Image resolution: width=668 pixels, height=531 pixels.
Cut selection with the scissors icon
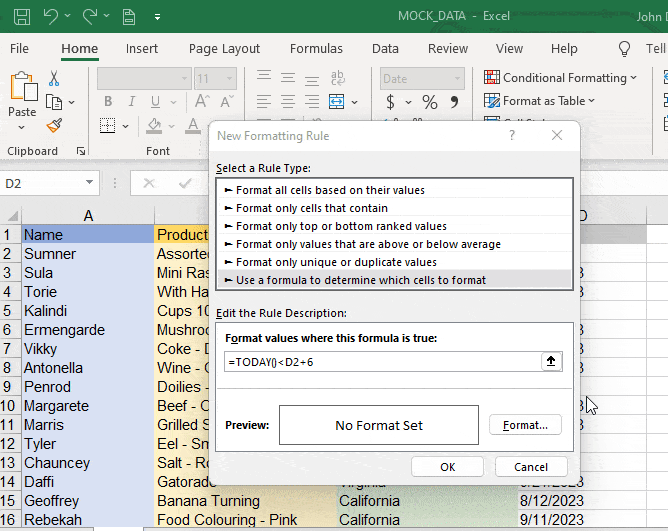54,78
